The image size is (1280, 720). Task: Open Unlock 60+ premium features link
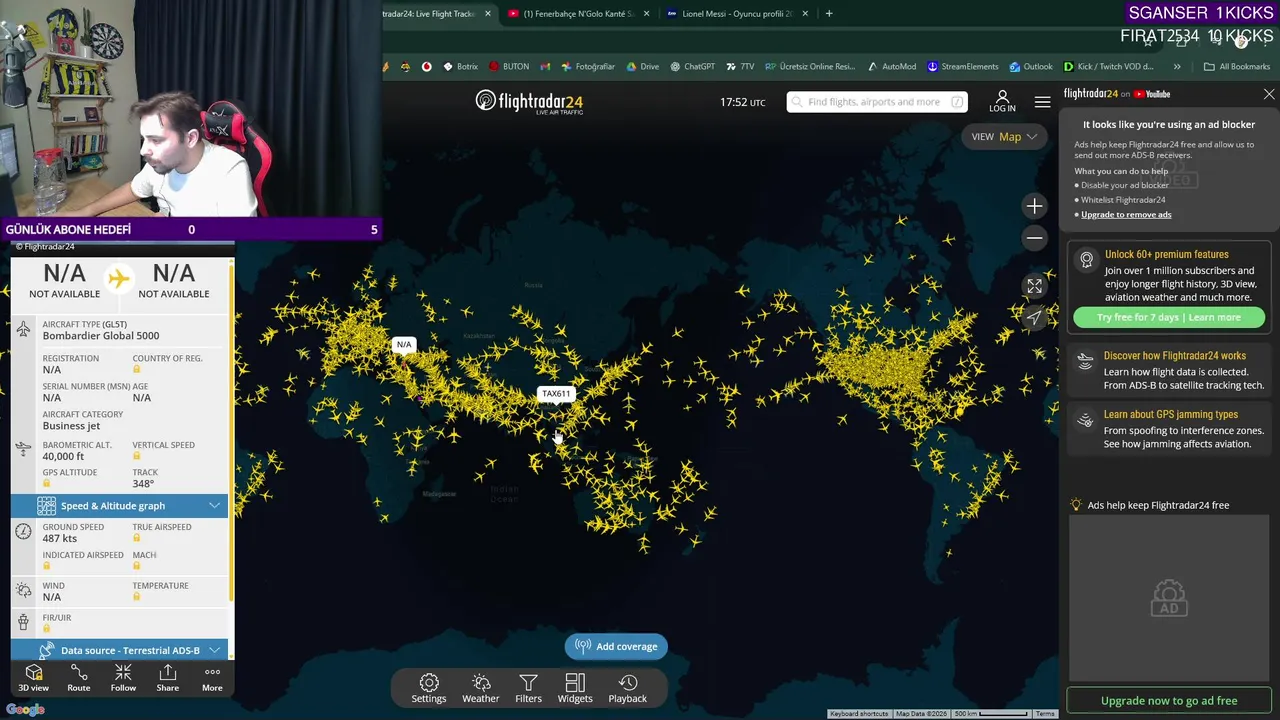click(1166, 255)
